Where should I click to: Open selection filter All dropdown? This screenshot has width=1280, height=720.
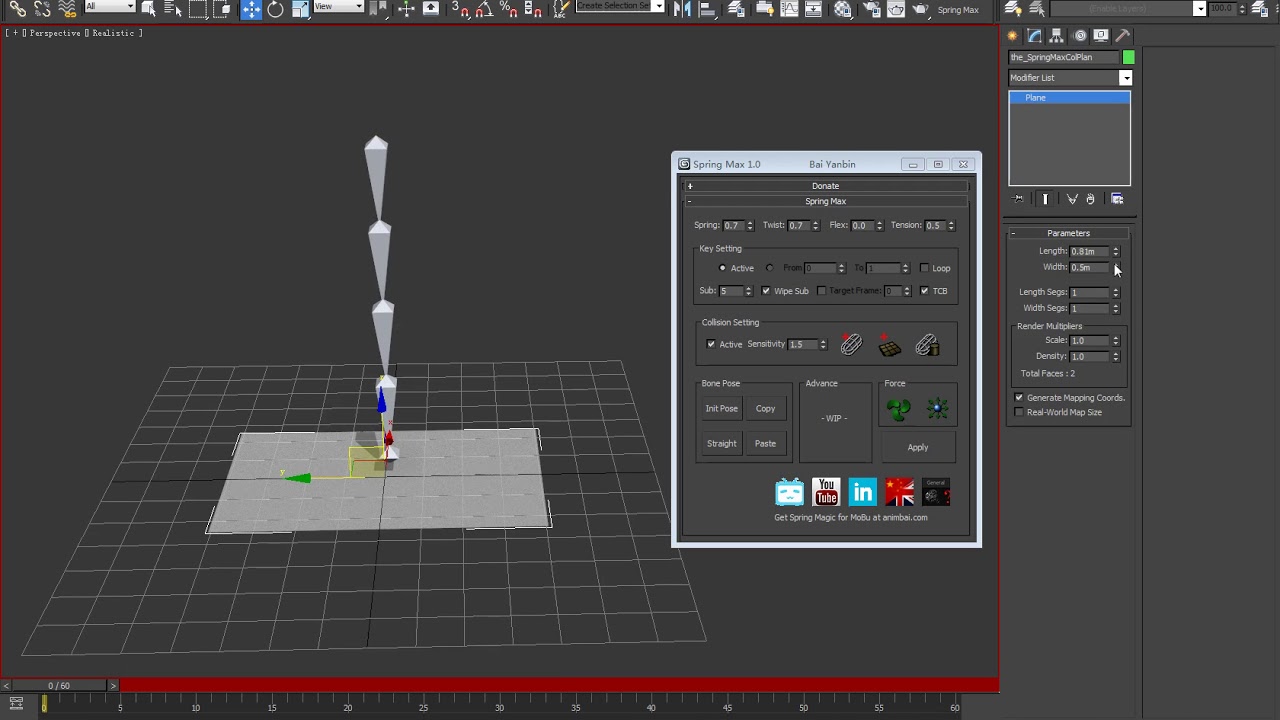110,7
